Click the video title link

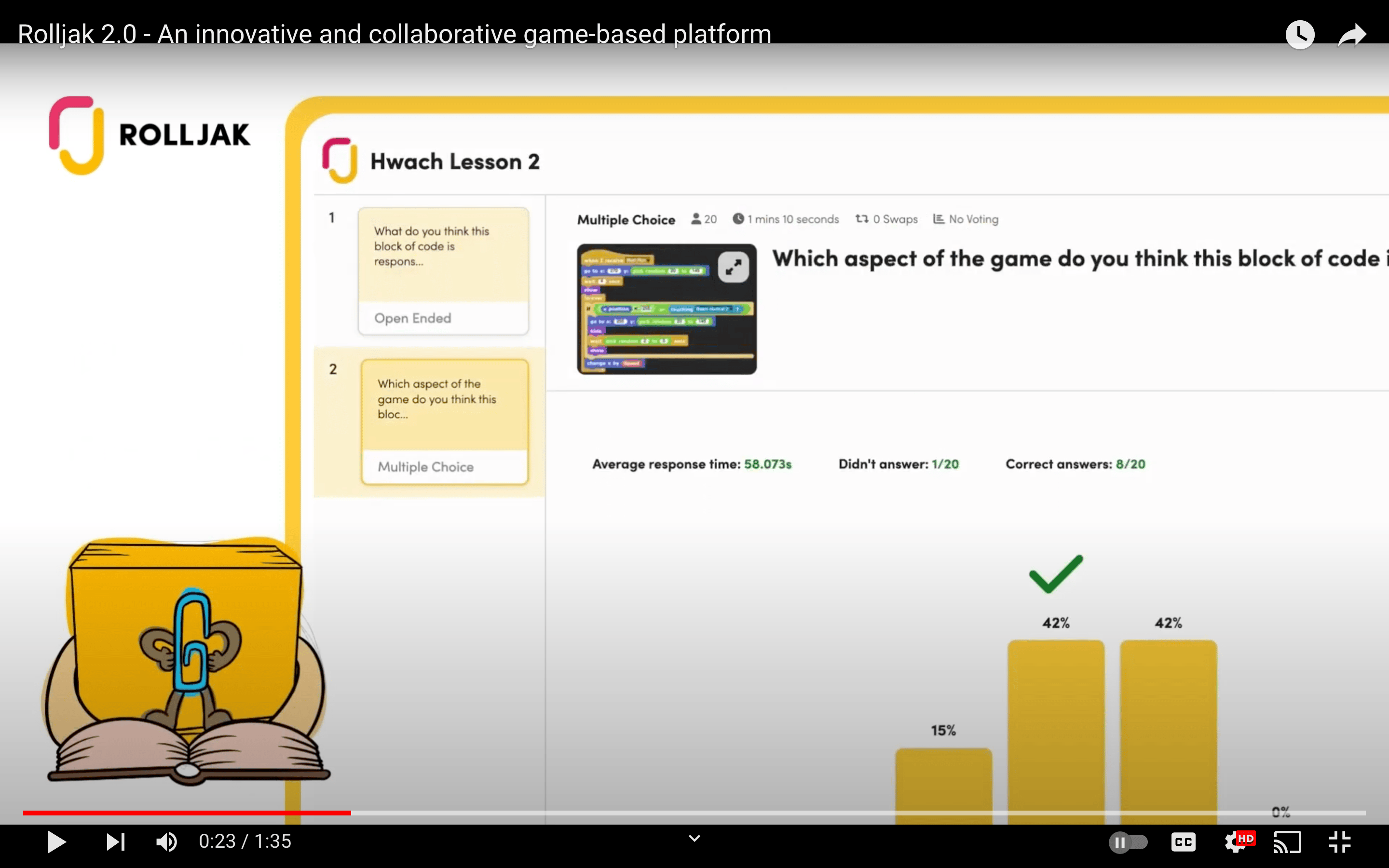click(x=395, y=34)
